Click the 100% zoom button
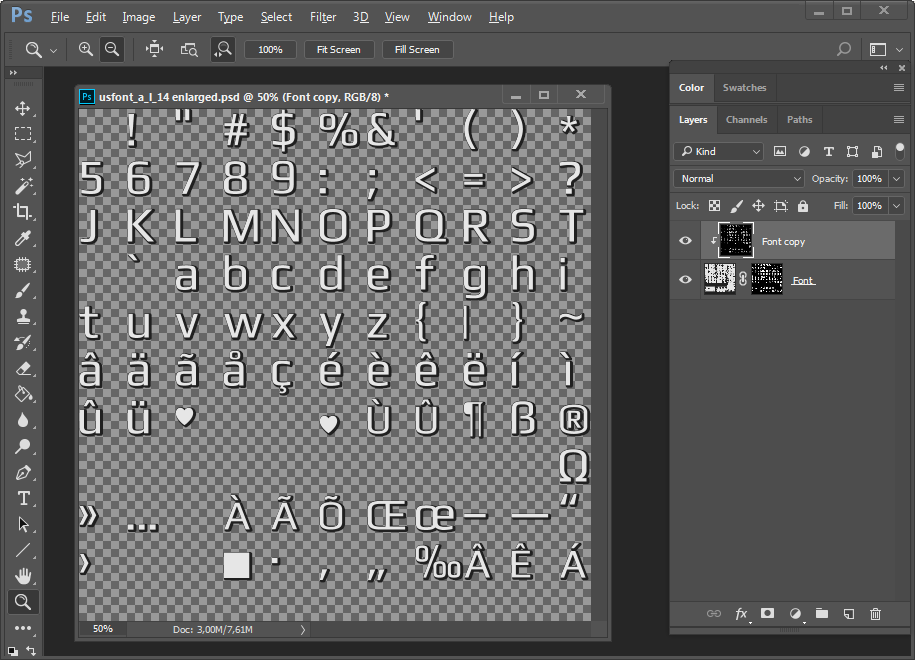Viewport: 915px width, 660px height. (270, 50)
